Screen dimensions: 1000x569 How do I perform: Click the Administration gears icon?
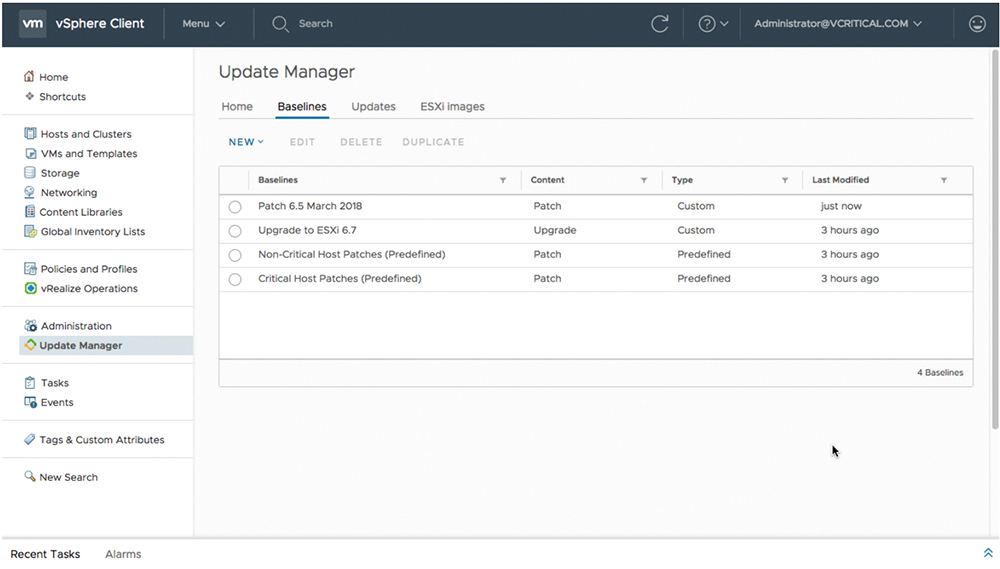pos(30,325)
